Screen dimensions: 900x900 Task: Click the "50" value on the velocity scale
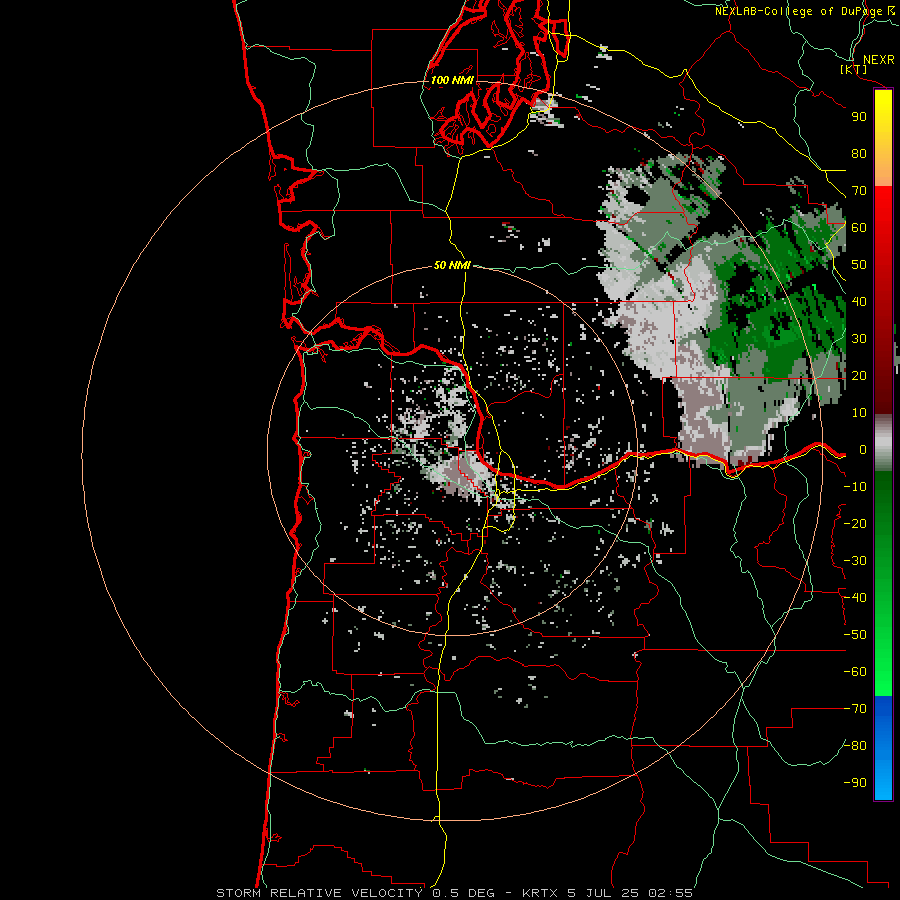tap(859, 265)
